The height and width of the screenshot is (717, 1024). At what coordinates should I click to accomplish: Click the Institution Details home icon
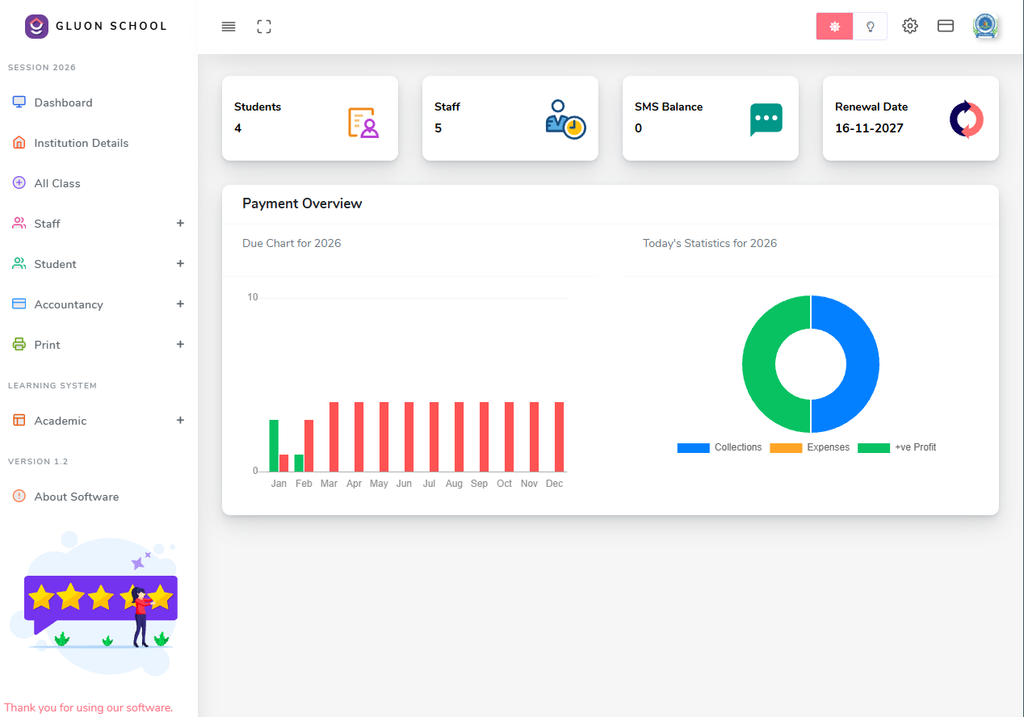(x=19, y=142)
